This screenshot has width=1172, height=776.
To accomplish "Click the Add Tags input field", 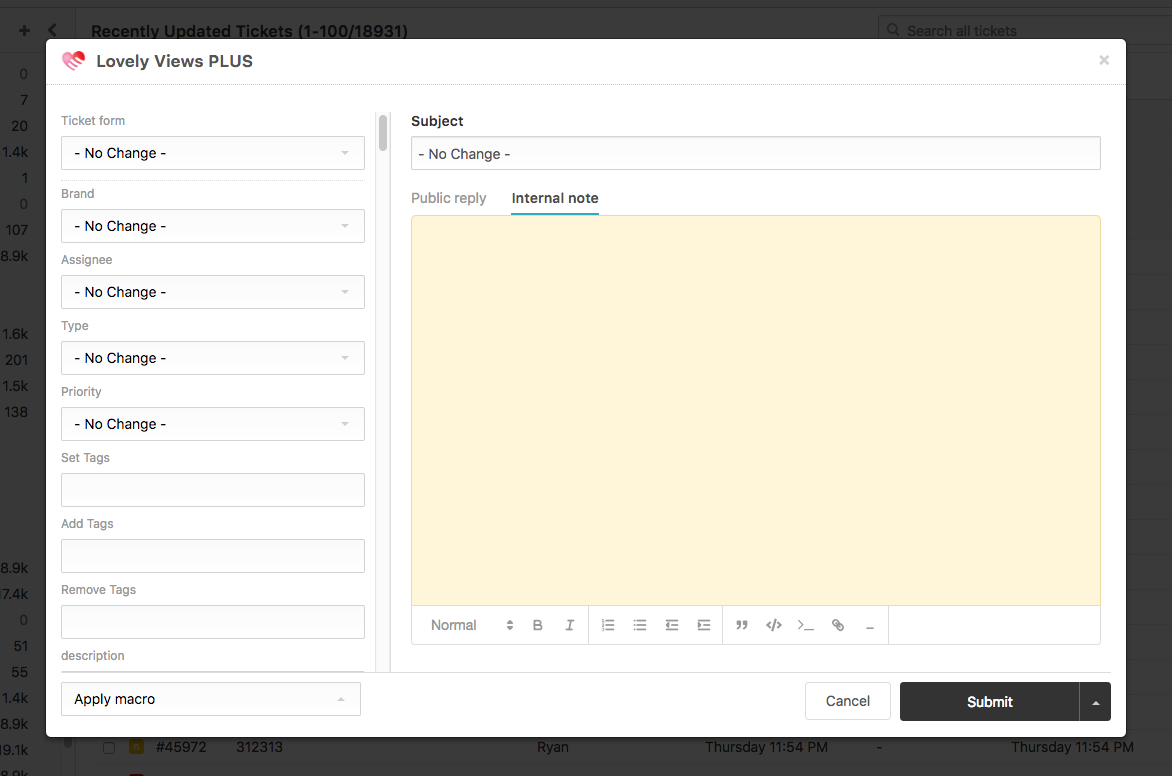I will pyautogui.click(x=213, y=556).
